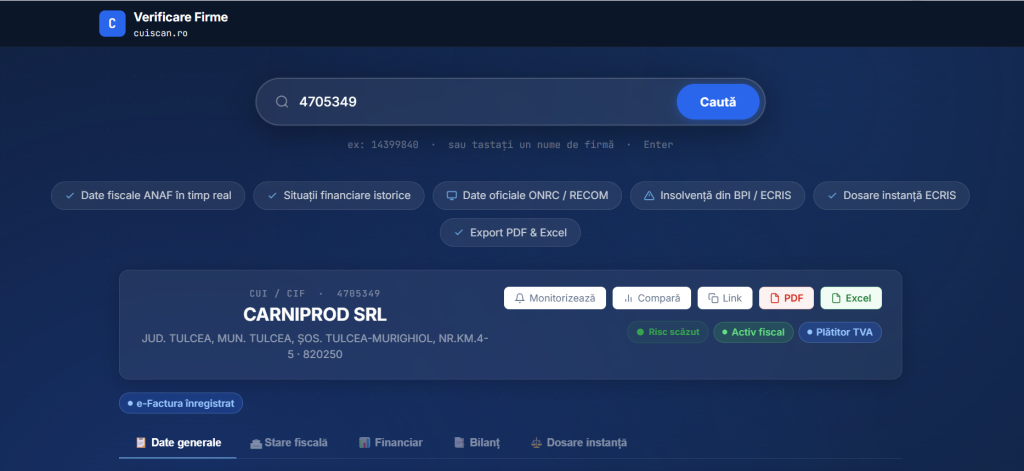The image size is (1024, 471).
Task: Click the Activ fiscal status badge
Action: [x=753, y=332]
